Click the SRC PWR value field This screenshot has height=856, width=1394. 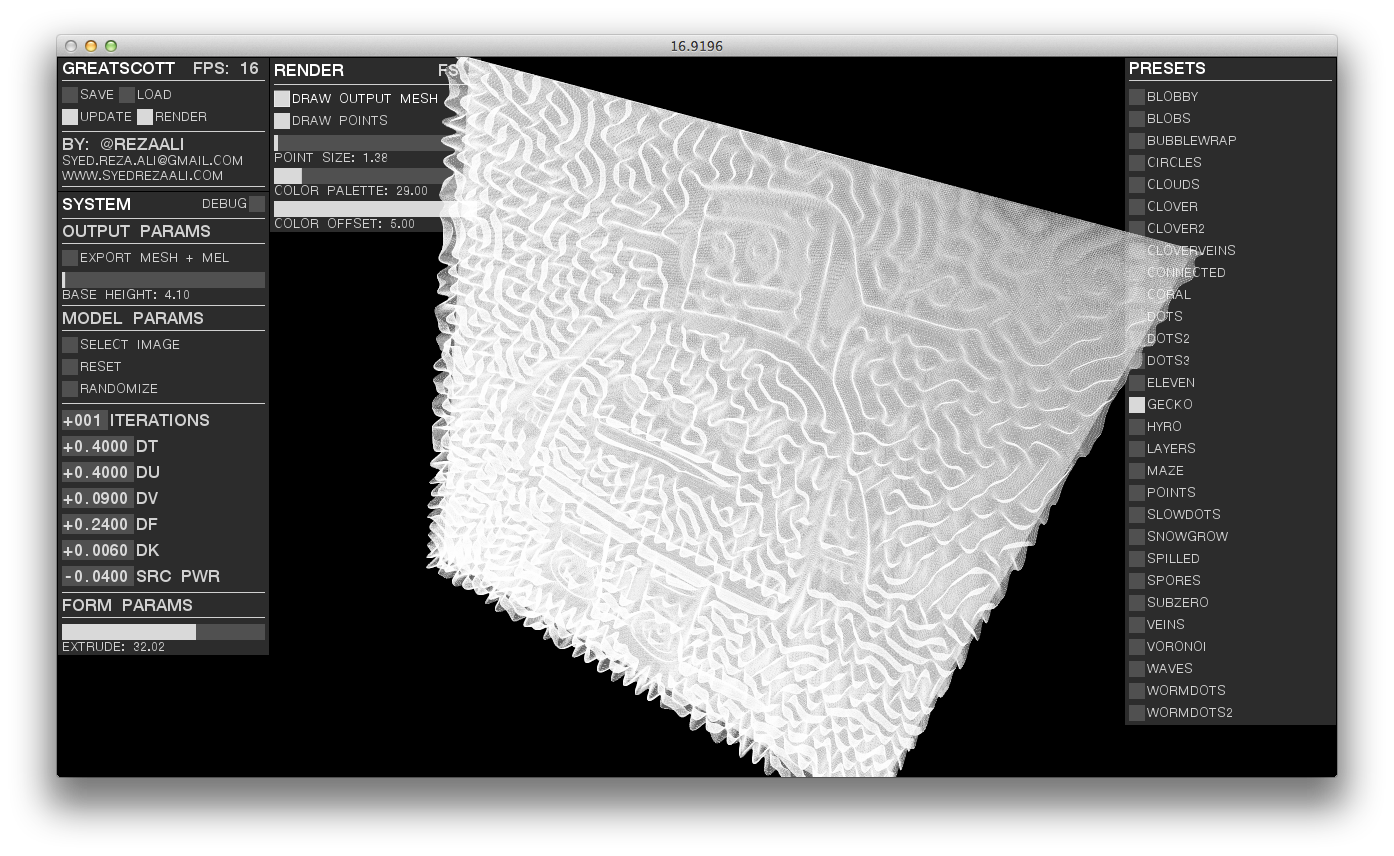pyautogui.click(x=95, y=576)
